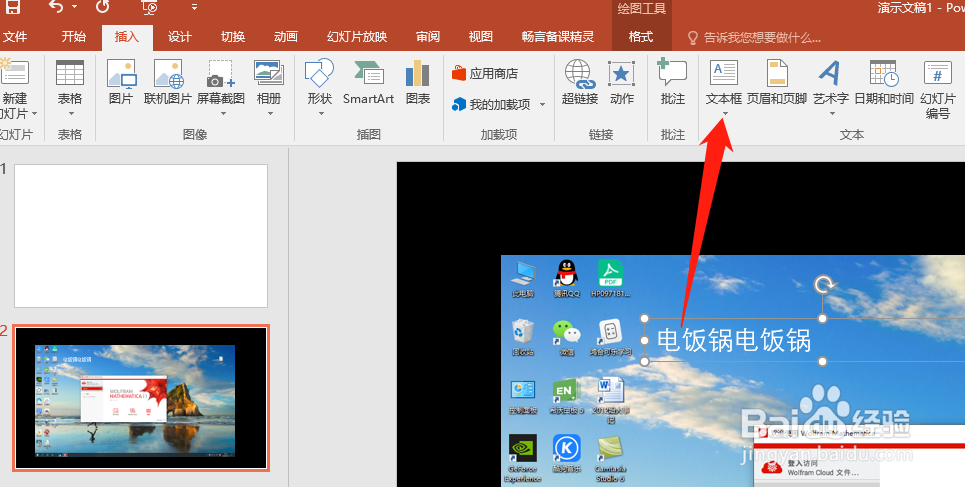Click the PDF file icon in slide image
The width and height of the screenshot is (965, 487).
[611, 273]
